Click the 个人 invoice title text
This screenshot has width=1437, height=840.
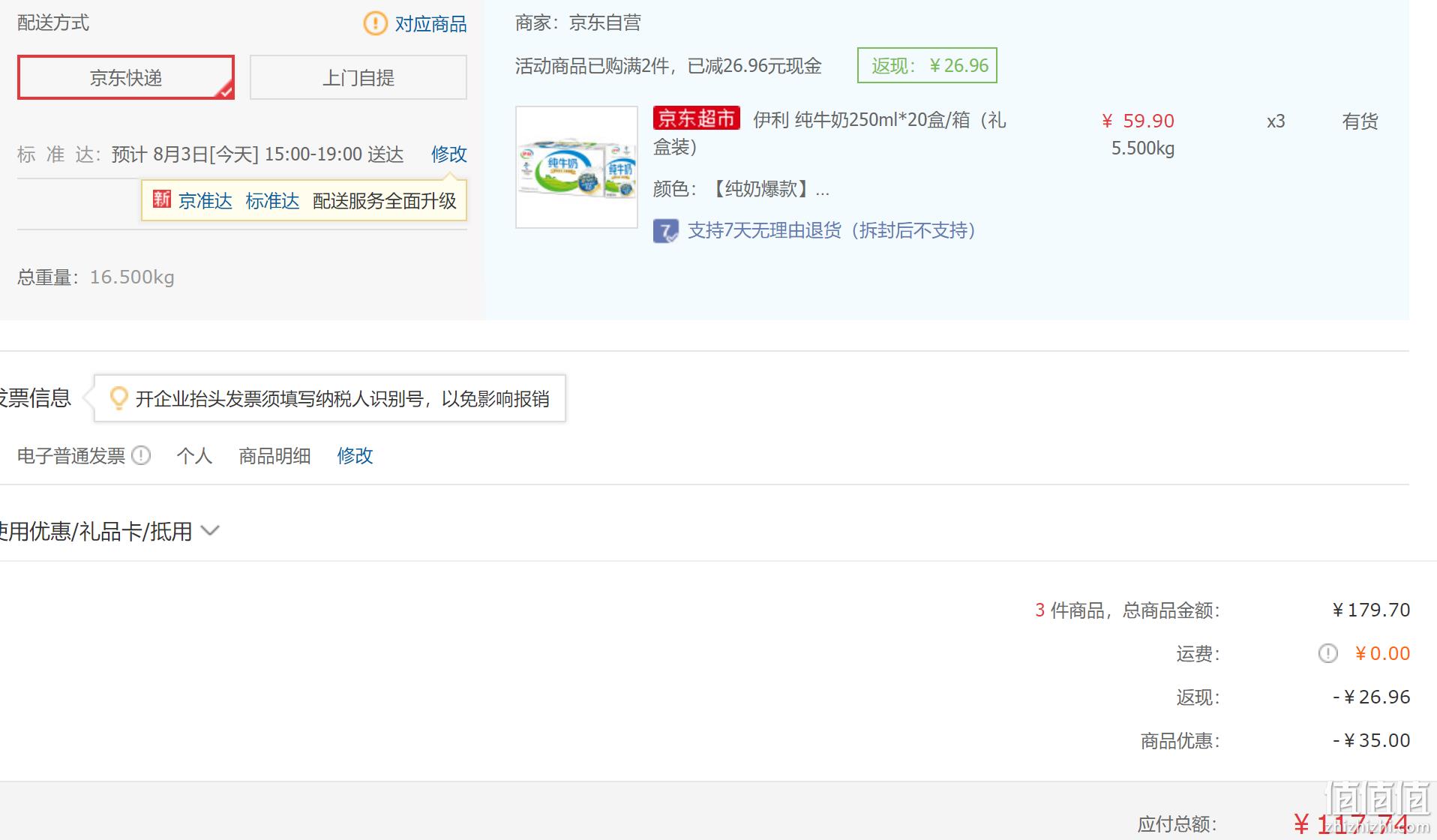pos(194,455)
